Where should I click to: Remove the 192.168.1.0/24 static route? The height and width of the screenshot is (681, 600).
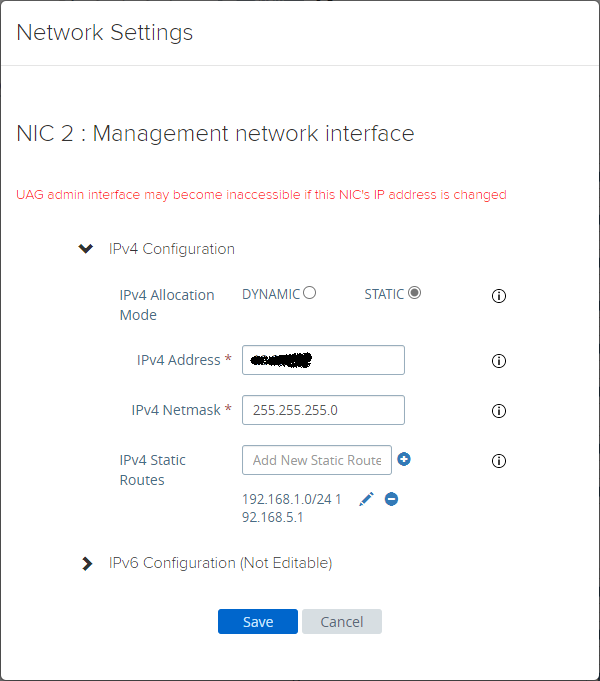pos(391,499)
